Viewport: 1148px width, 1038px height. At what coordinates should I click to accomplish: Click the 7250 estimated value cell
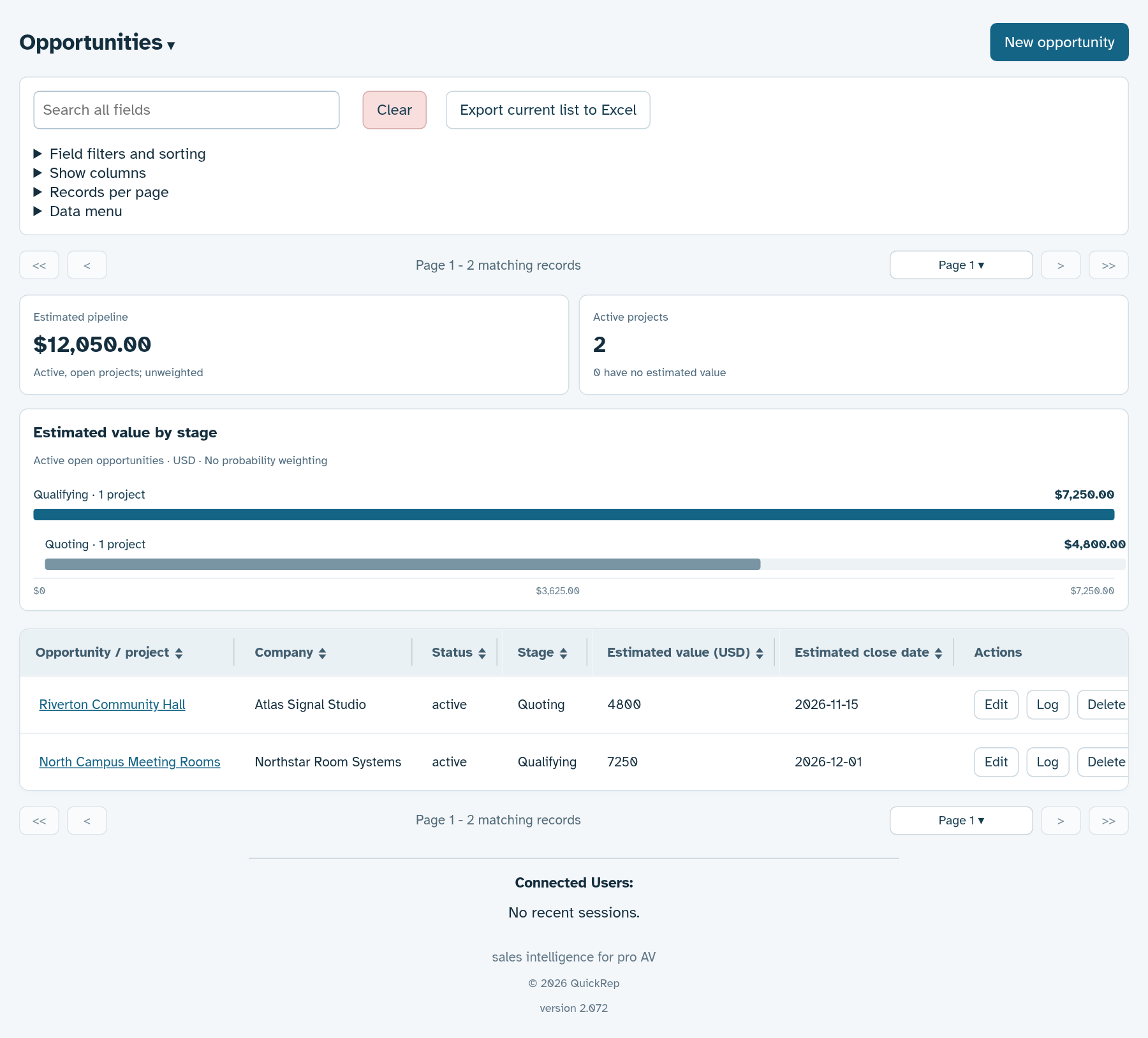[x=622, y=762]
